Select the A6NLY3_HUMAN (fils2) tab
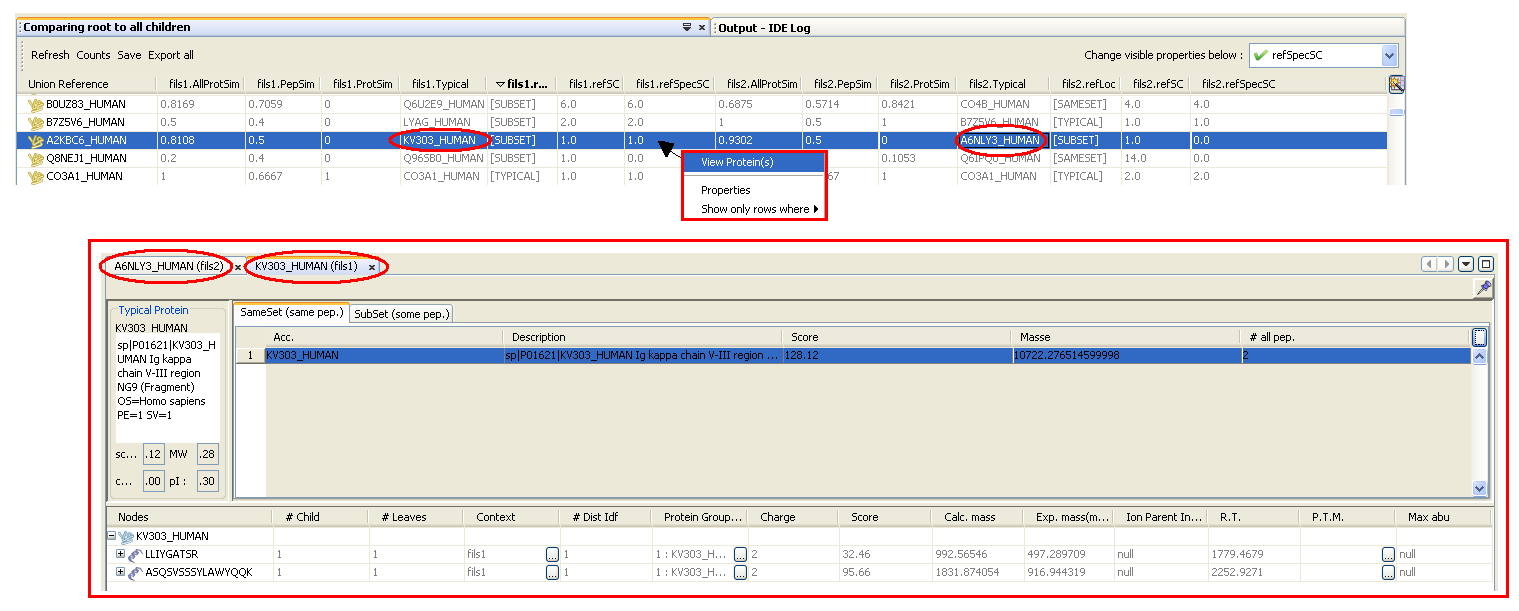 point(168,266)
